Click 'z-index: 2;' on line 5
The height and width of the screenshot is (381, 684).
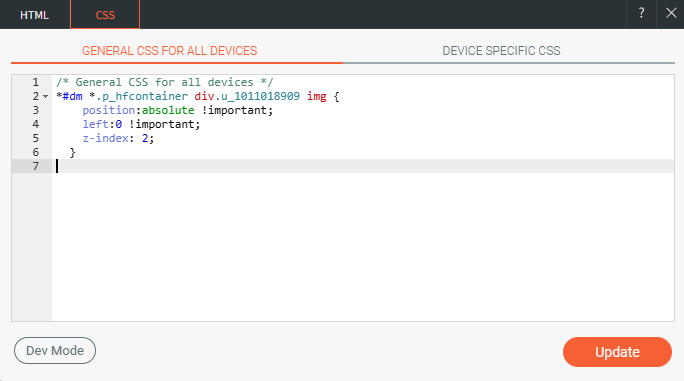pyautogui.click(x=118, y=138)
